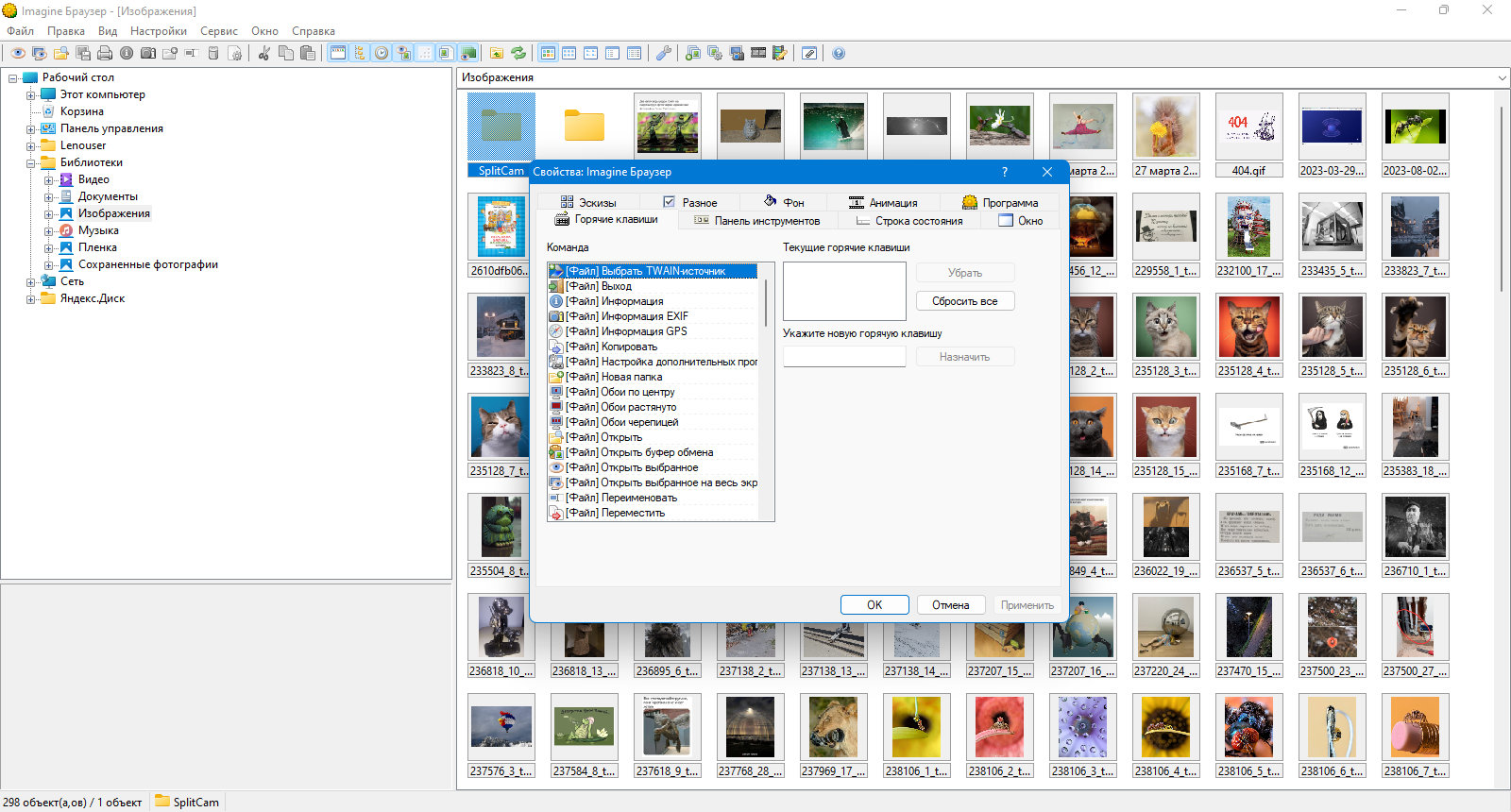The width and height of the screenshot is (1511, 812).
Task: Click the round Information icon in toolbar
Action: point(127,53)
